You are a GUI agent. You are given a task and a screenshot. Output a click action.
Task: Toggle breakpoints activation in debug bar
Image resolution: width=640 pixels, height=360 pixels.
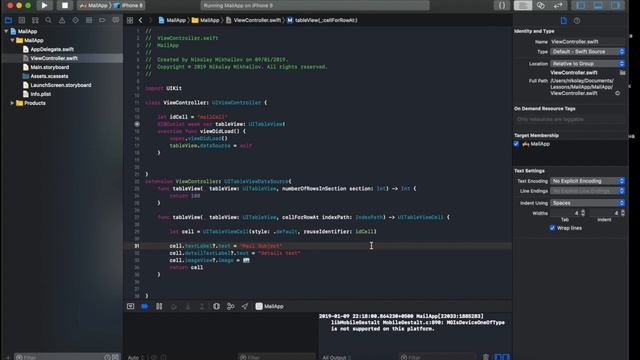tap(144, 307)
